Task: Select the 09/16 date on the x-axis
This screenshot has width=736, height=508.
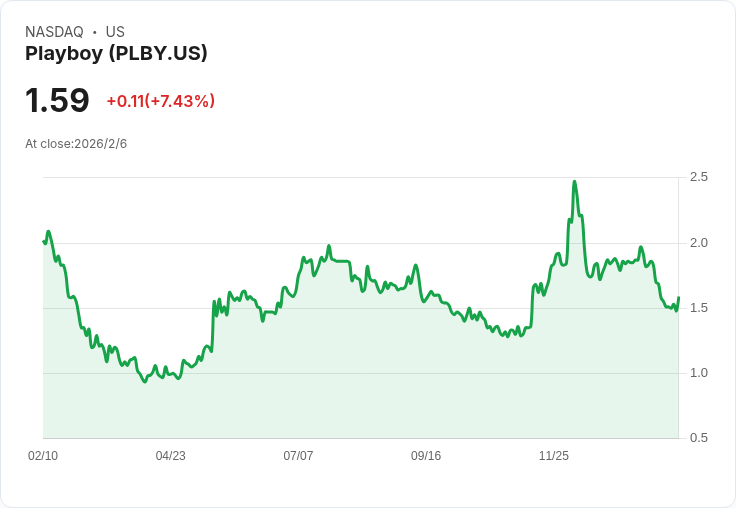Action: [x=426, y=456]
